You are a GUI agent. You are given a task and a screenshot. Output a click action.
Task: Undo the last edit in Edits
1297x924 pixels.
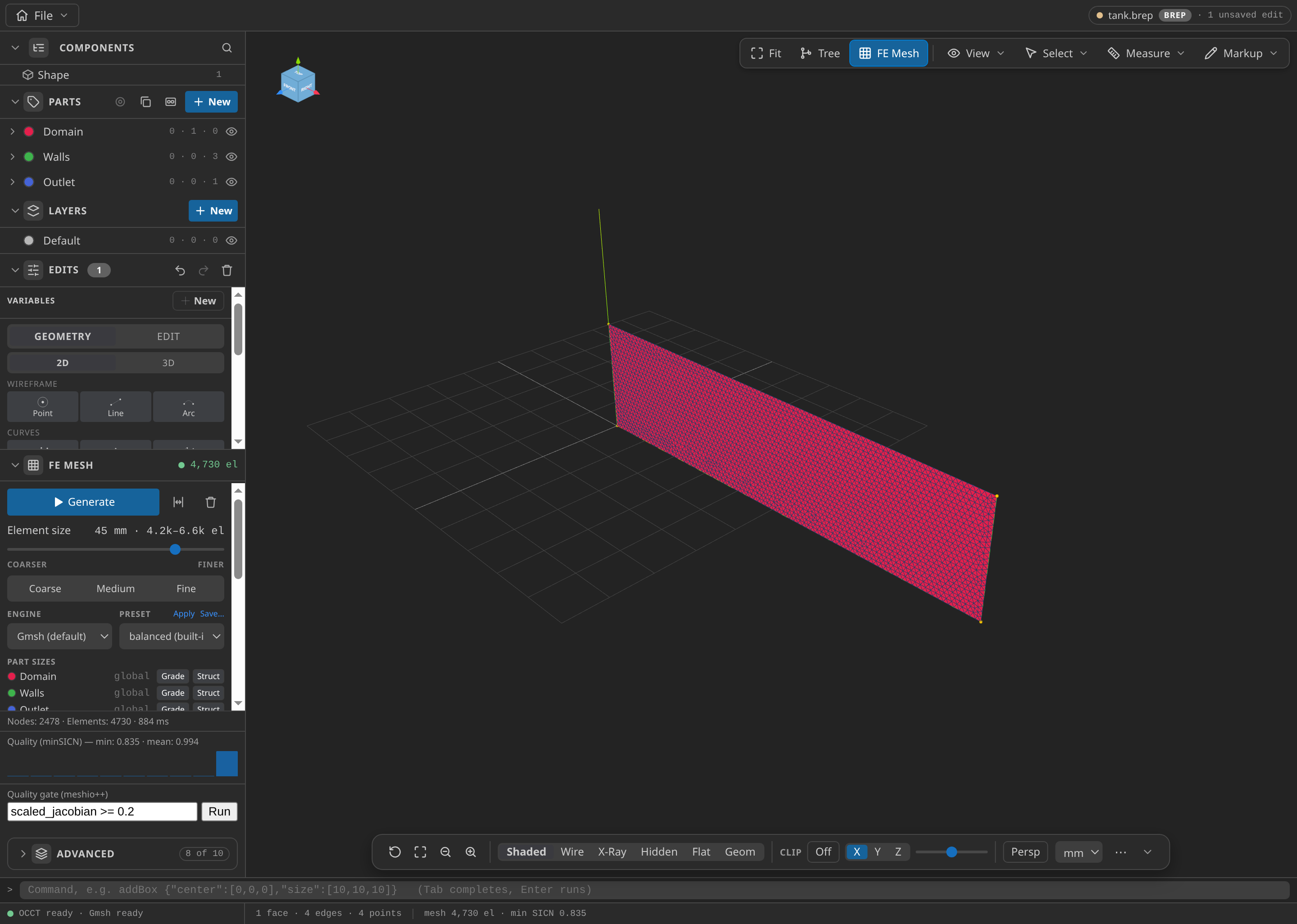click(180, 270)
